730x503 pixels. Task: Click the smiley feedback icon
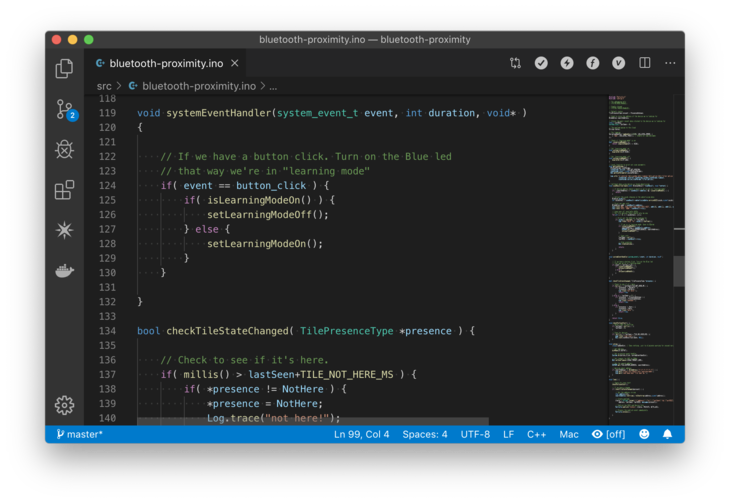(x=644, y=434)
